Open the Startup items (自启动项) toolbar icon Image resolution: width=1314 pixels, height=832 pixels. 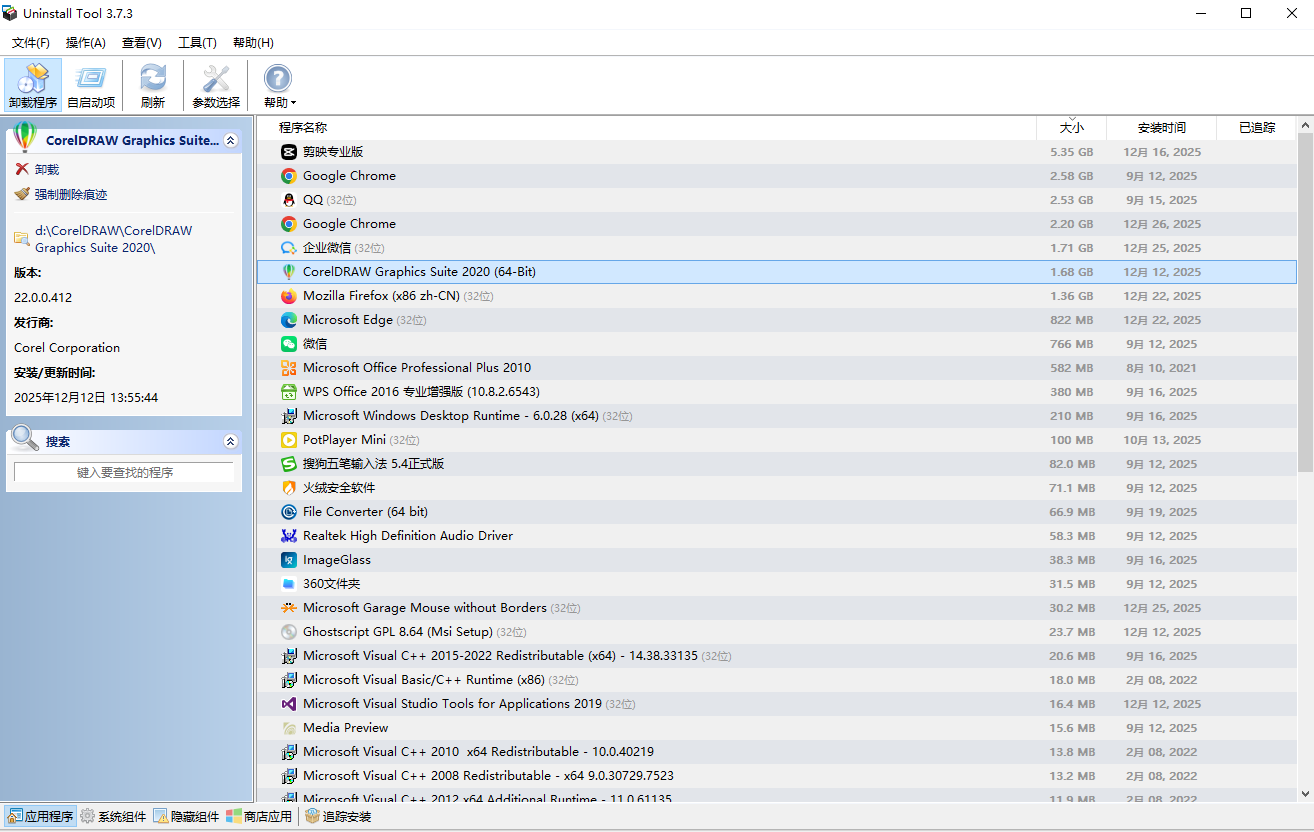tap(91, 84)
